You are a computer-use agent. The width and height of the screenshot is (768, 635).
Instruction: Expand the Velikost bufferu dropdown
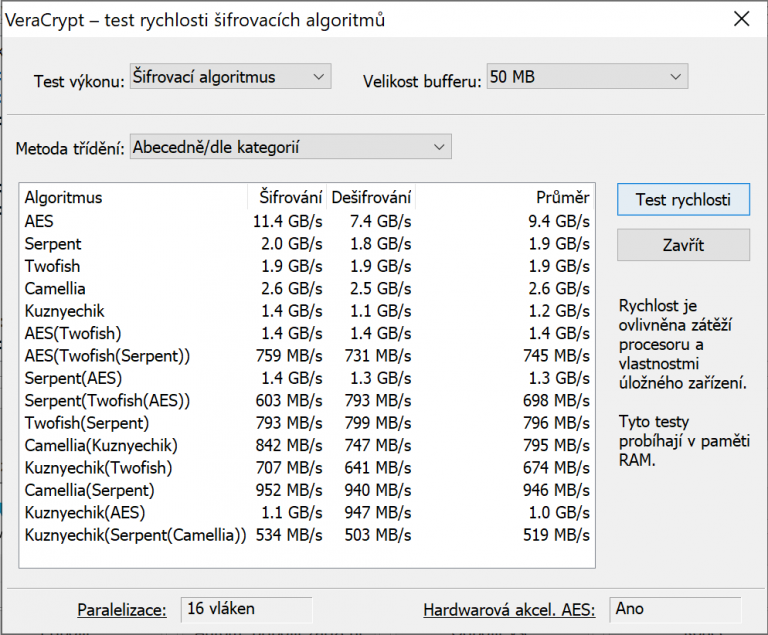(586, 77)
